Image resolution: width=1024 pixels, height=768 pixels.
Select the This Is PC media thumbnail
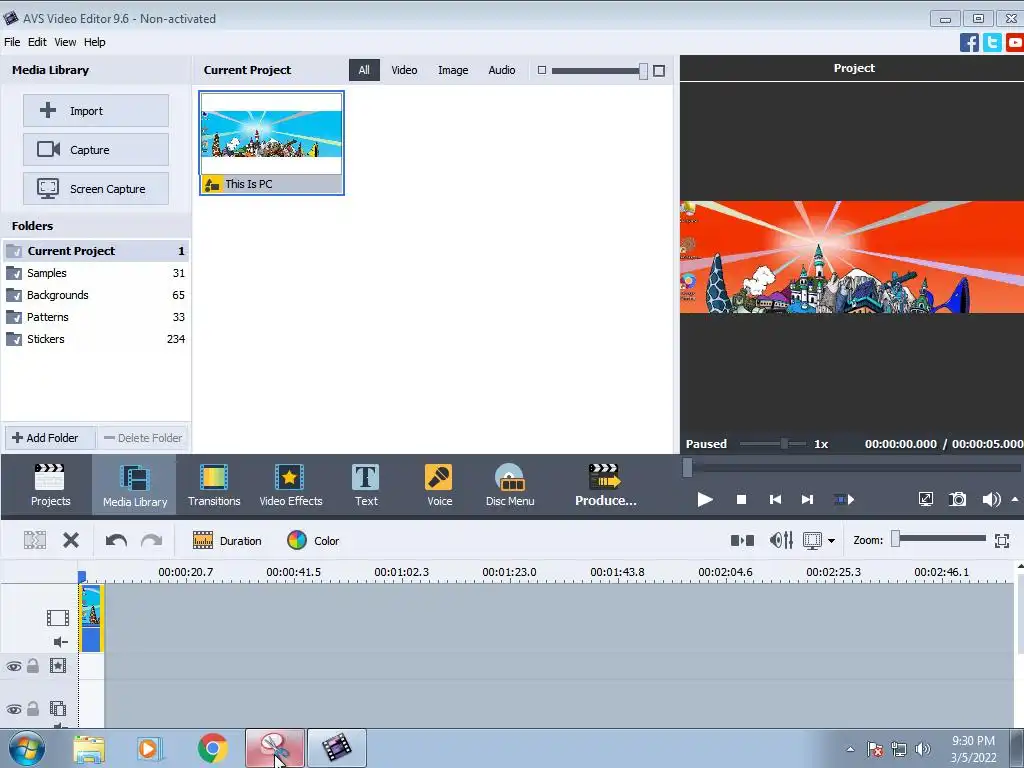[271, 142]
